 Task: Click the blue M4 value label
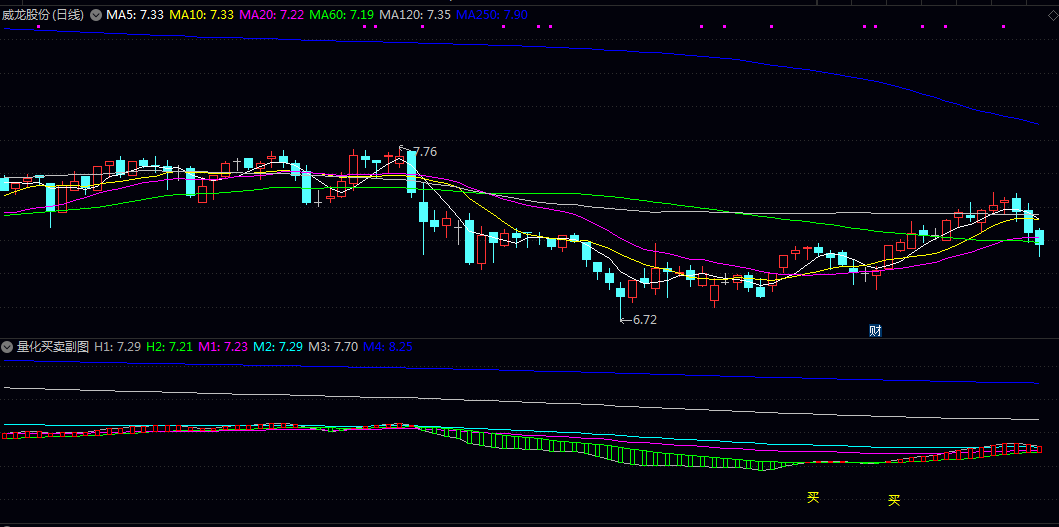[387, 346]
